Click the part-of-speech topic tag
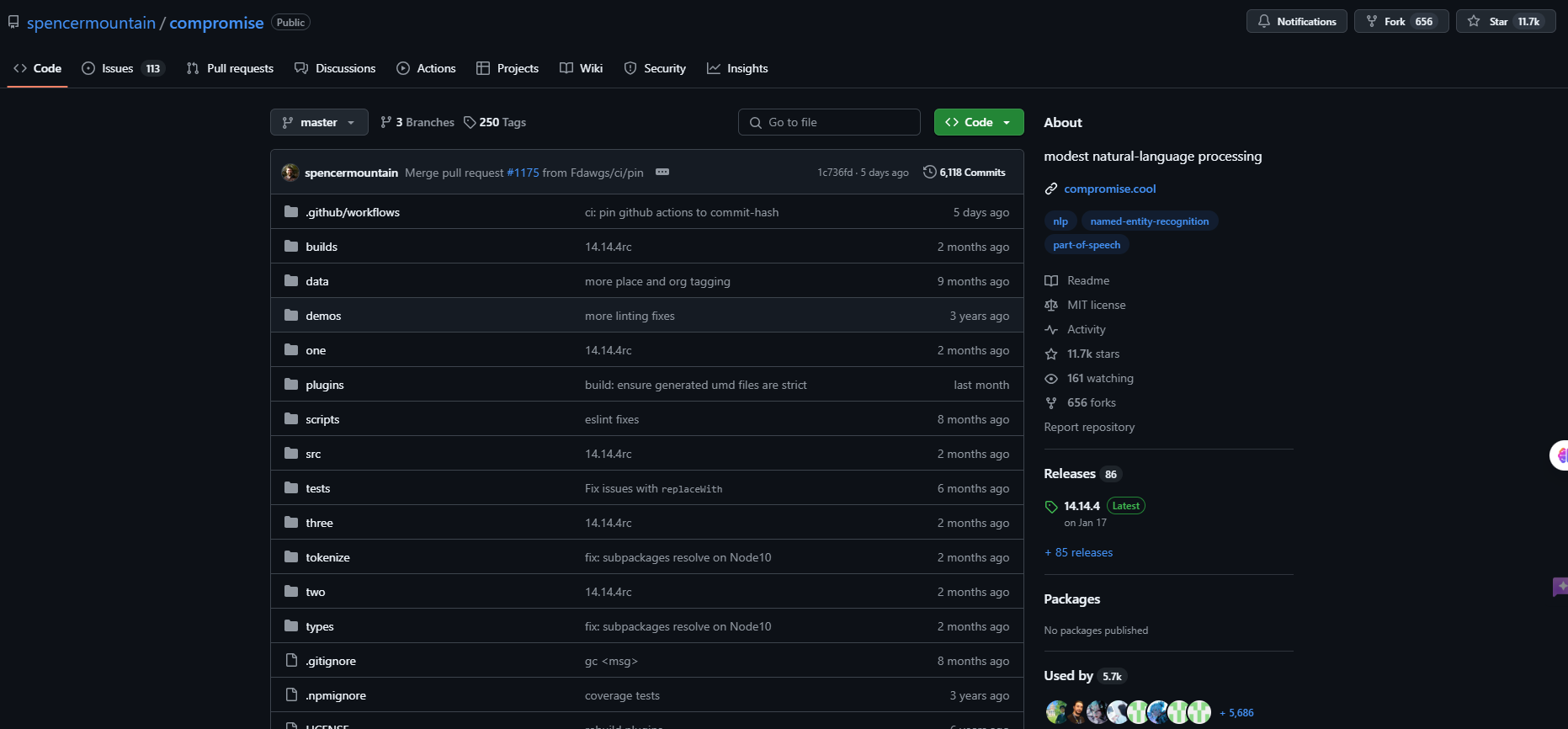 coord(1087,245)
